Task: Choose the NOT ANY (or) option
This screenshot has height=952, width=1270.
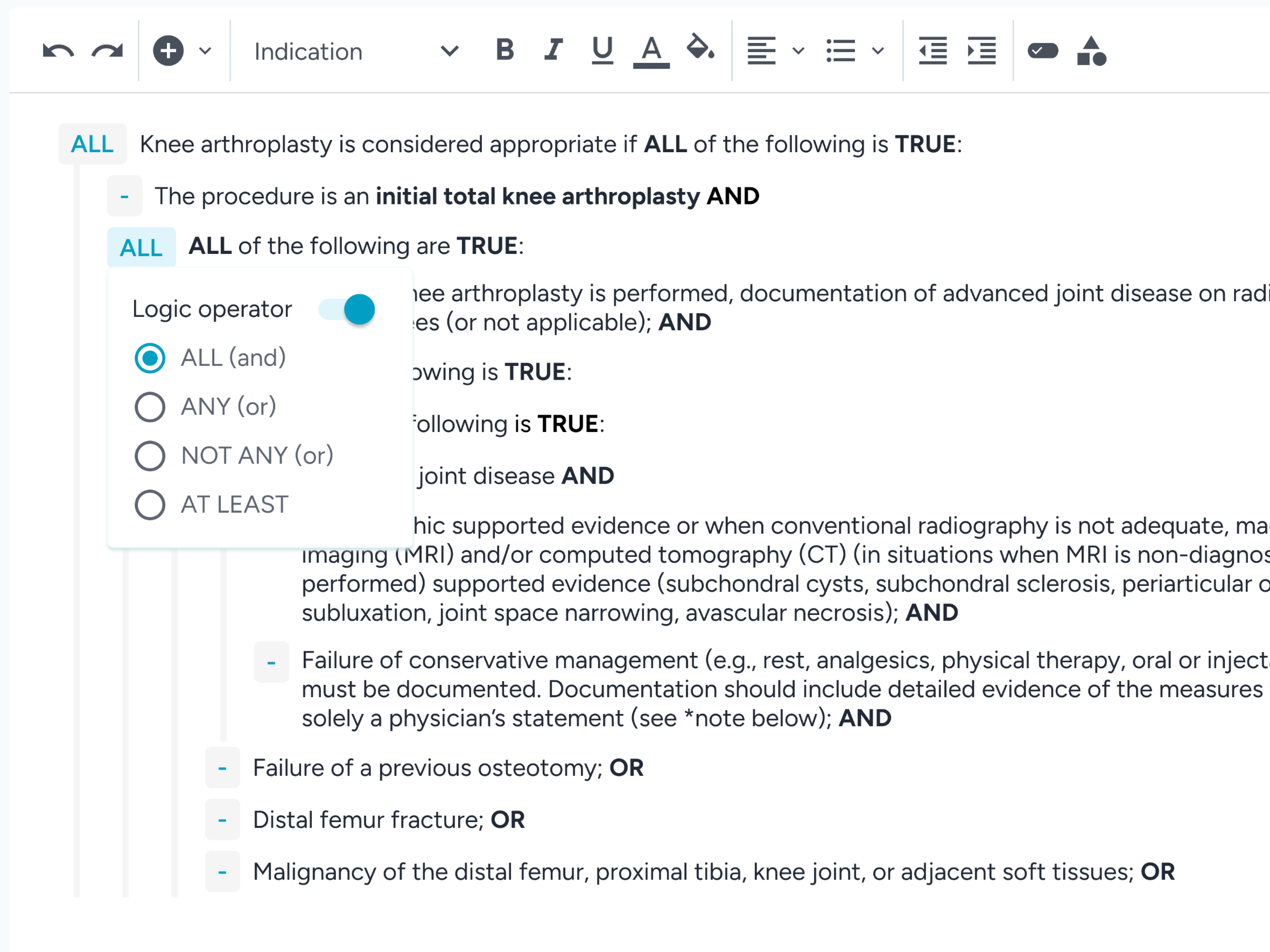Action: point(234,456)
